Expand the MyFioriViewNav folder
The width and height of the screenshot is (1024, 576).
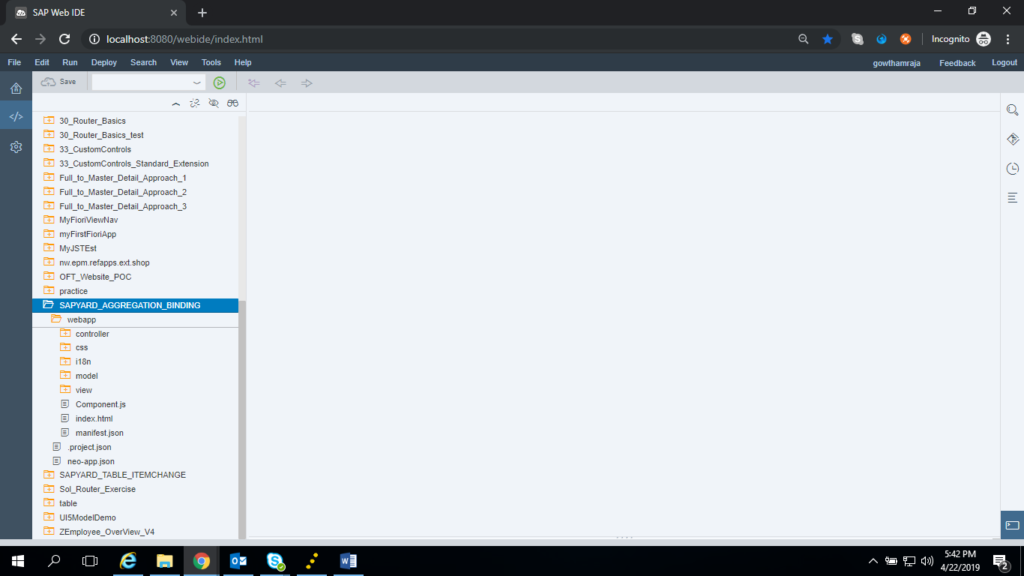click(x=49, y=219)
